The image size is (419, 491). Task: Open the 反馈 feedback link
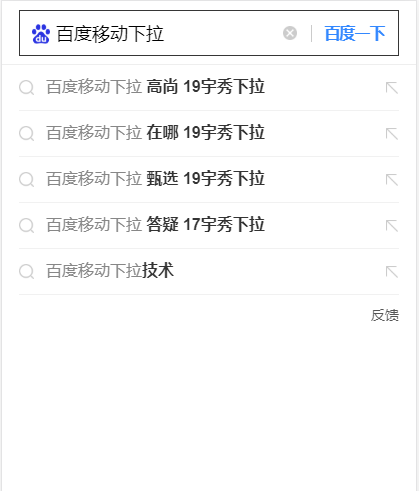click(385, 315)
